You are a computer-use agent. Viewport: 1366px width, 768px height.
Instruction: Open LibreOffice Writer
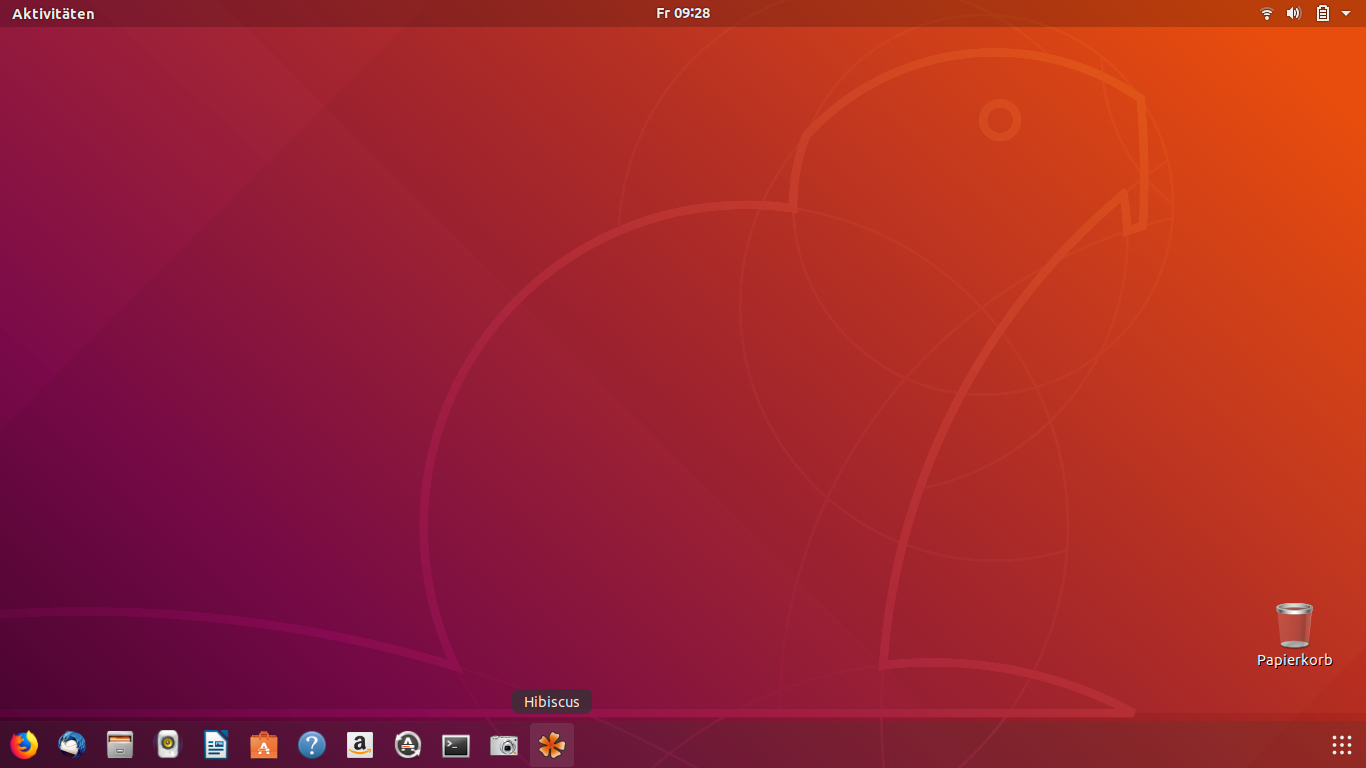[216, 745]
